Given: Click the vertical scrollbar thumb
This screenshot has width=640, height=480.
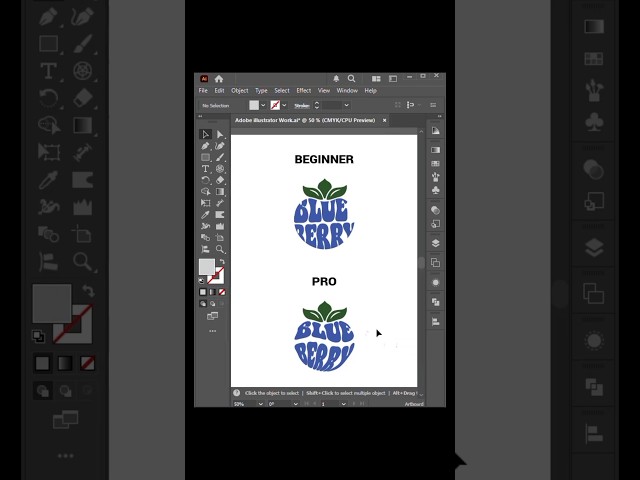Looking at the screenshot, I should click(421, 262).
